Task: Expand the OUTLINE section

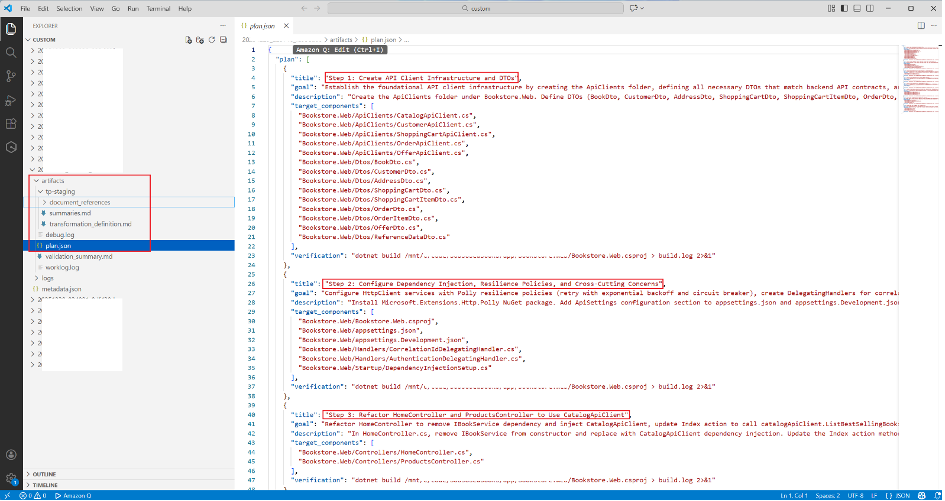Action: click(x=44, y=473)
